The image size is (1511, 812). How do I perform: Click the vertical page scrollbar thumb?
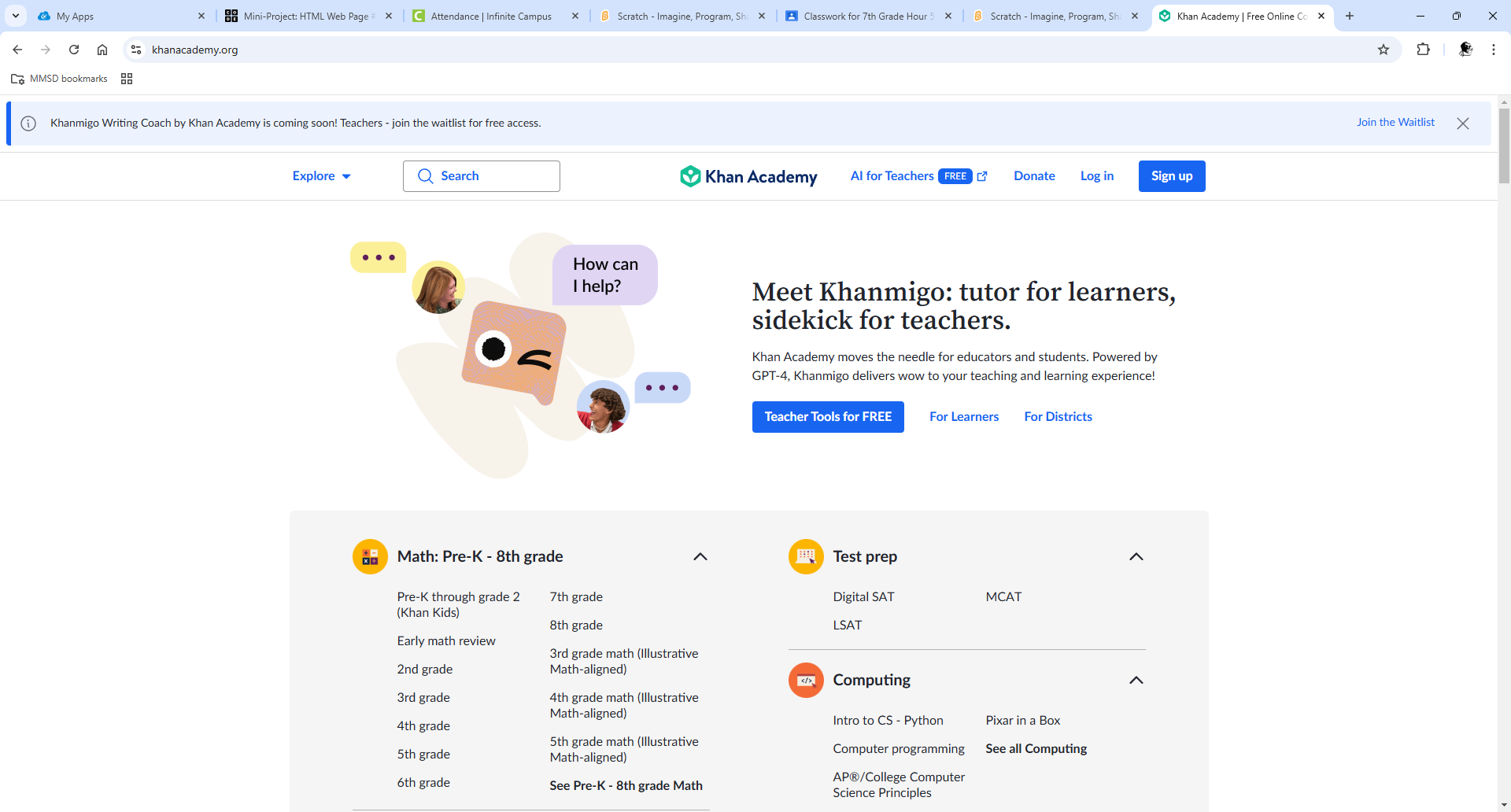pos(1504,146)
